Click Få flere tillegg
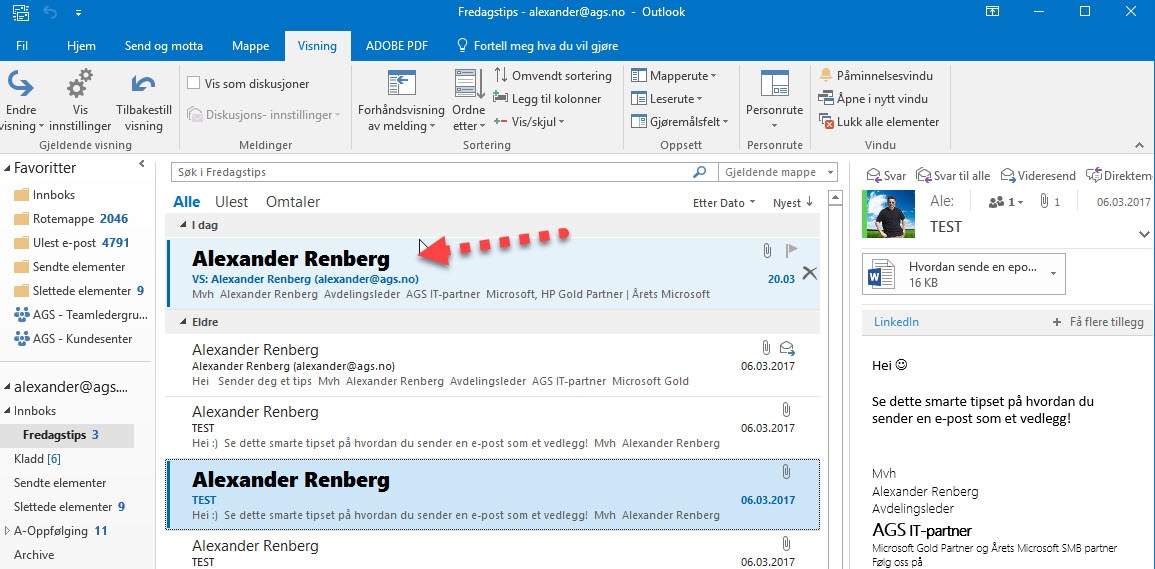 (1098, 322)
